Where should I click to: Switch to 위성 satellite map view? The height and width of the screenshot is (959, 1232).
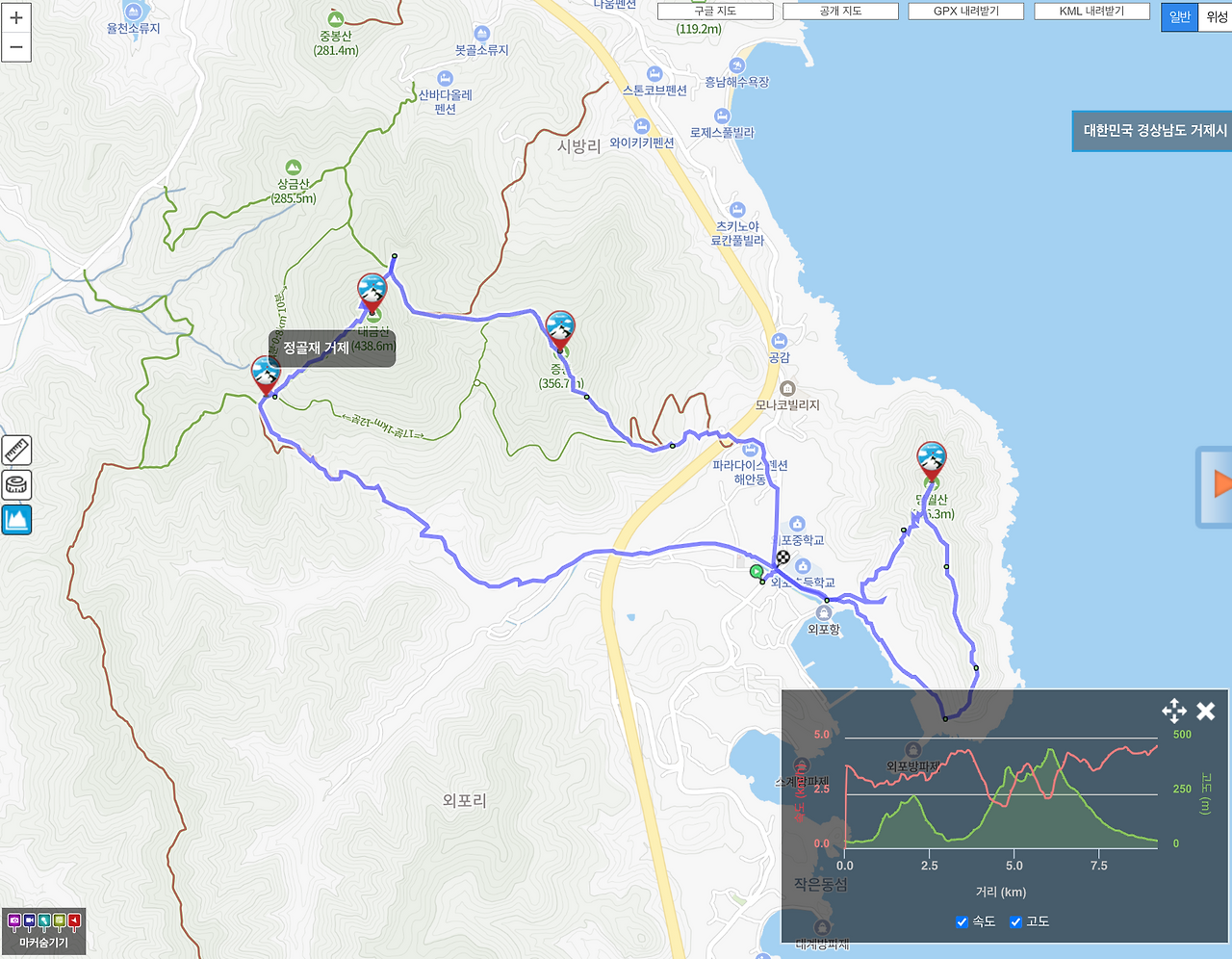(1216, 17)
